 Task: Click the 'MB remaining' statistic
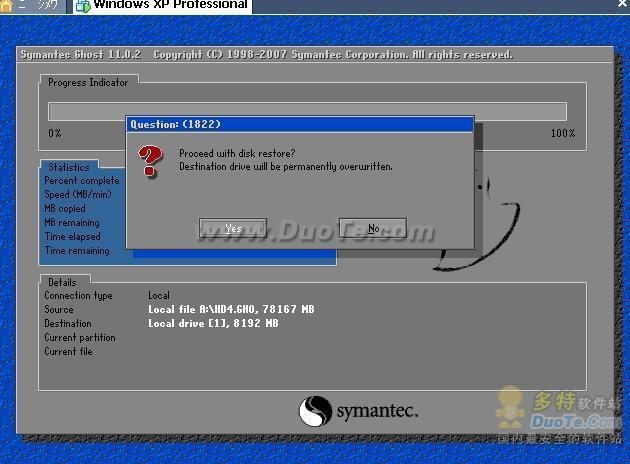click(x=72, y=223)
